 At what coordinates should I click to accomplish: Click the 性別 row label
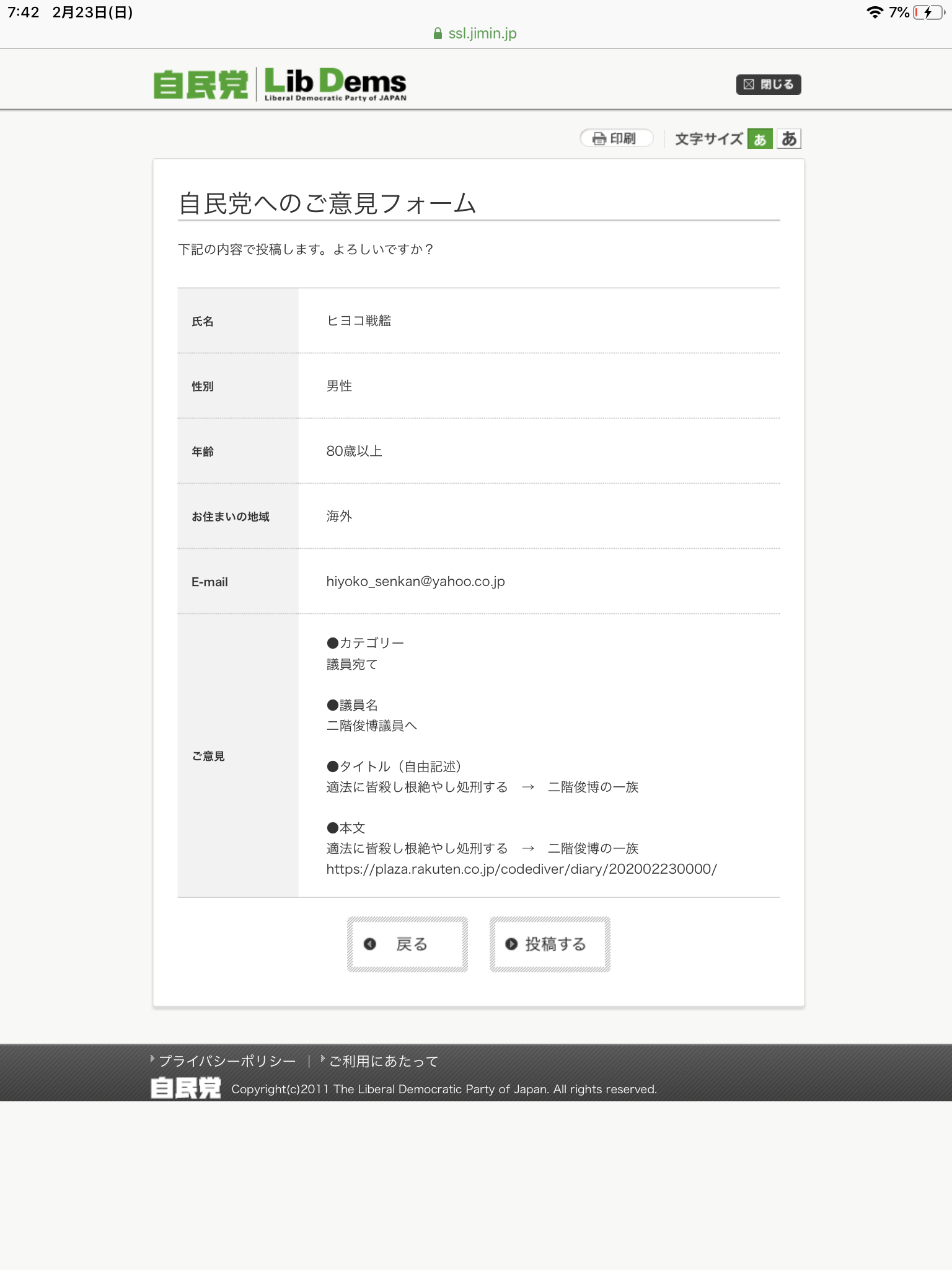click(x=203, y=386)
